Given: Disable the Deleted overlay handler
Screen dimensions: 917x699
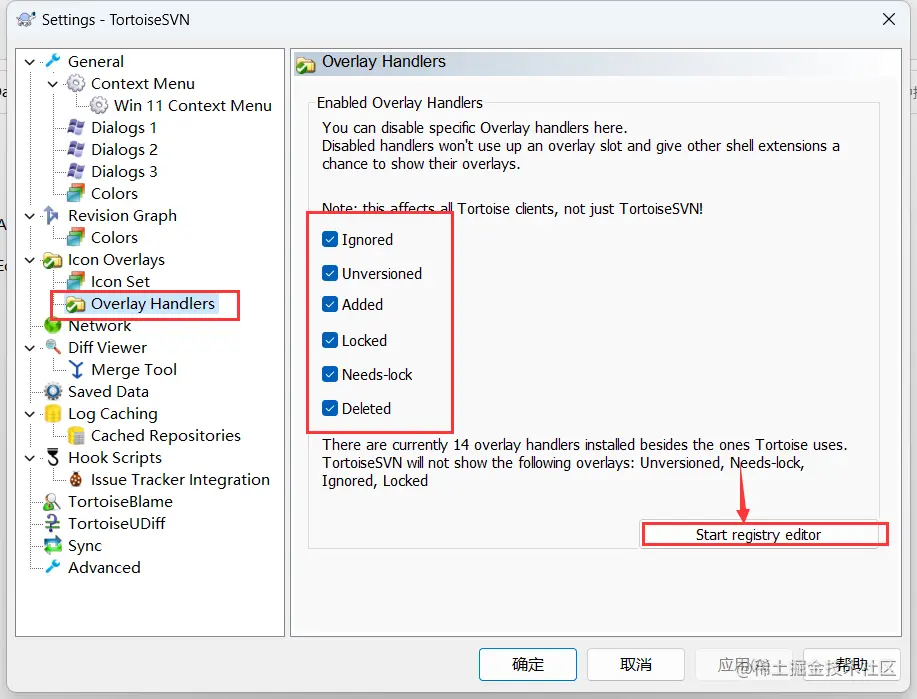Looking at the screenshot, I should click(330, 408).
